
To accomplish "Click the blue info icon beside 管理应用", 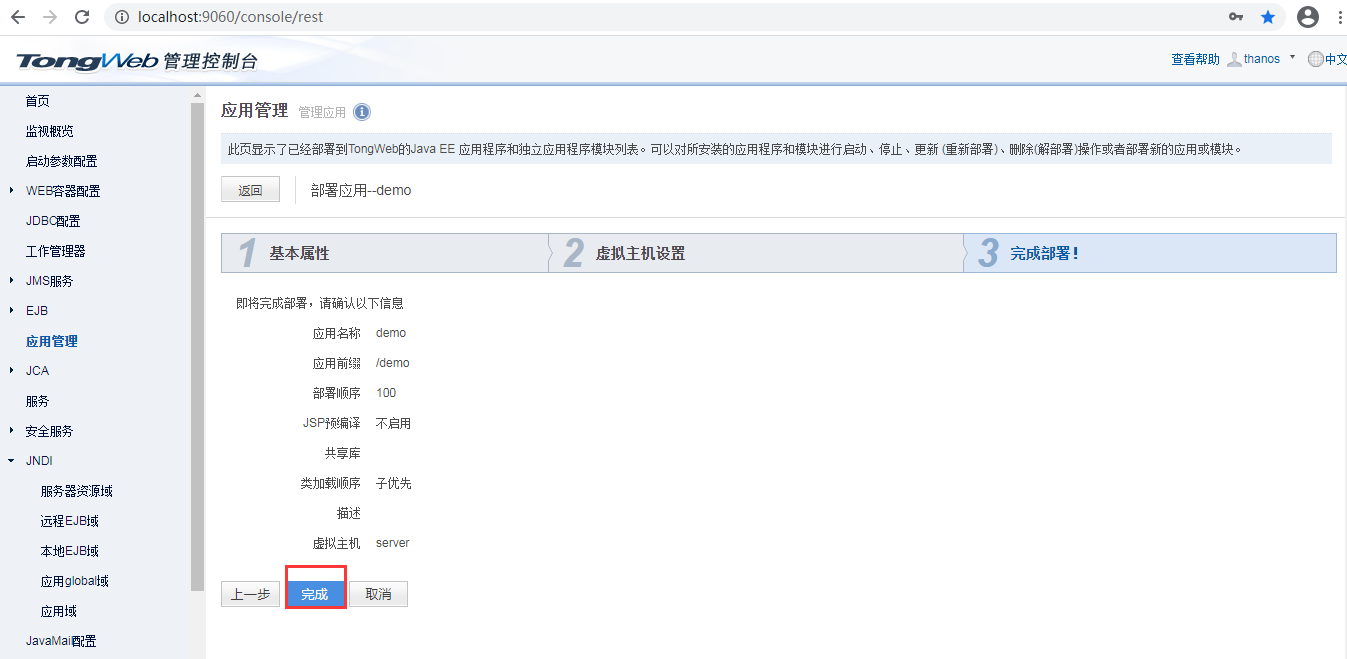I will tap(362, 112).
